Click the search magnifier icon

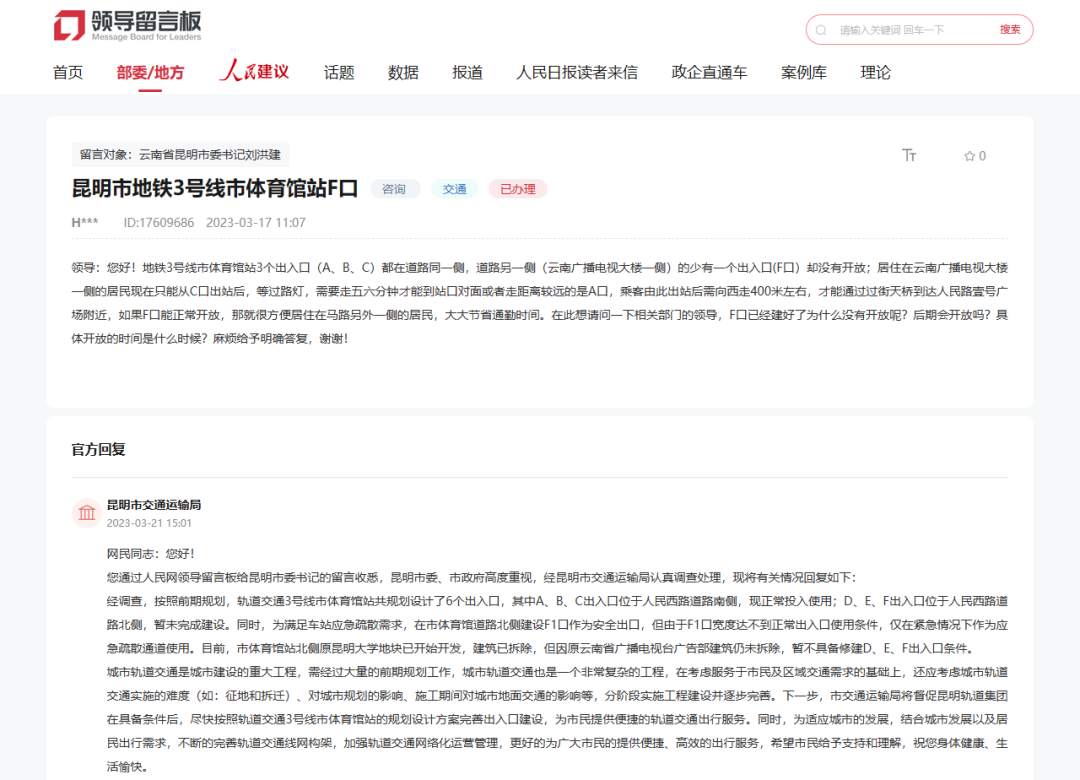[821, 30]
